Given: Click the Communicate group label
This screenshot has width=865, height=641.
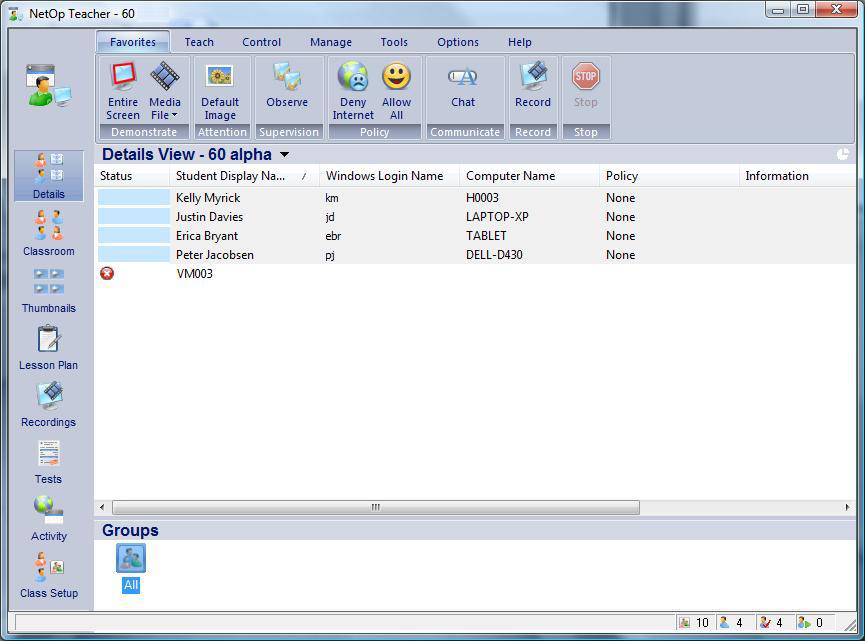Looking at the screenshot, I should [465, 132].
